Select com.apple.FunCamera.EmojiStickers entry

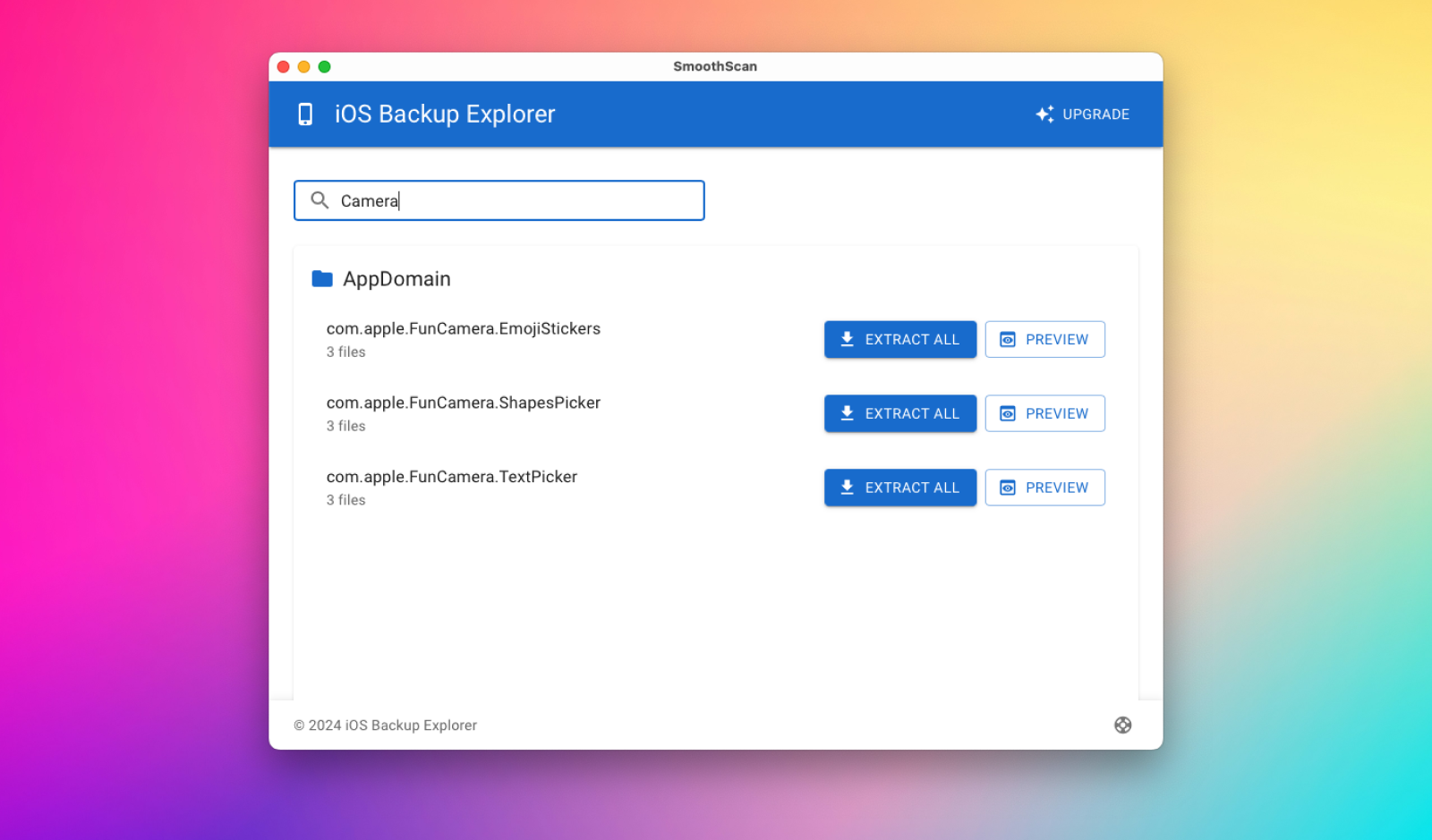(464, 329)
